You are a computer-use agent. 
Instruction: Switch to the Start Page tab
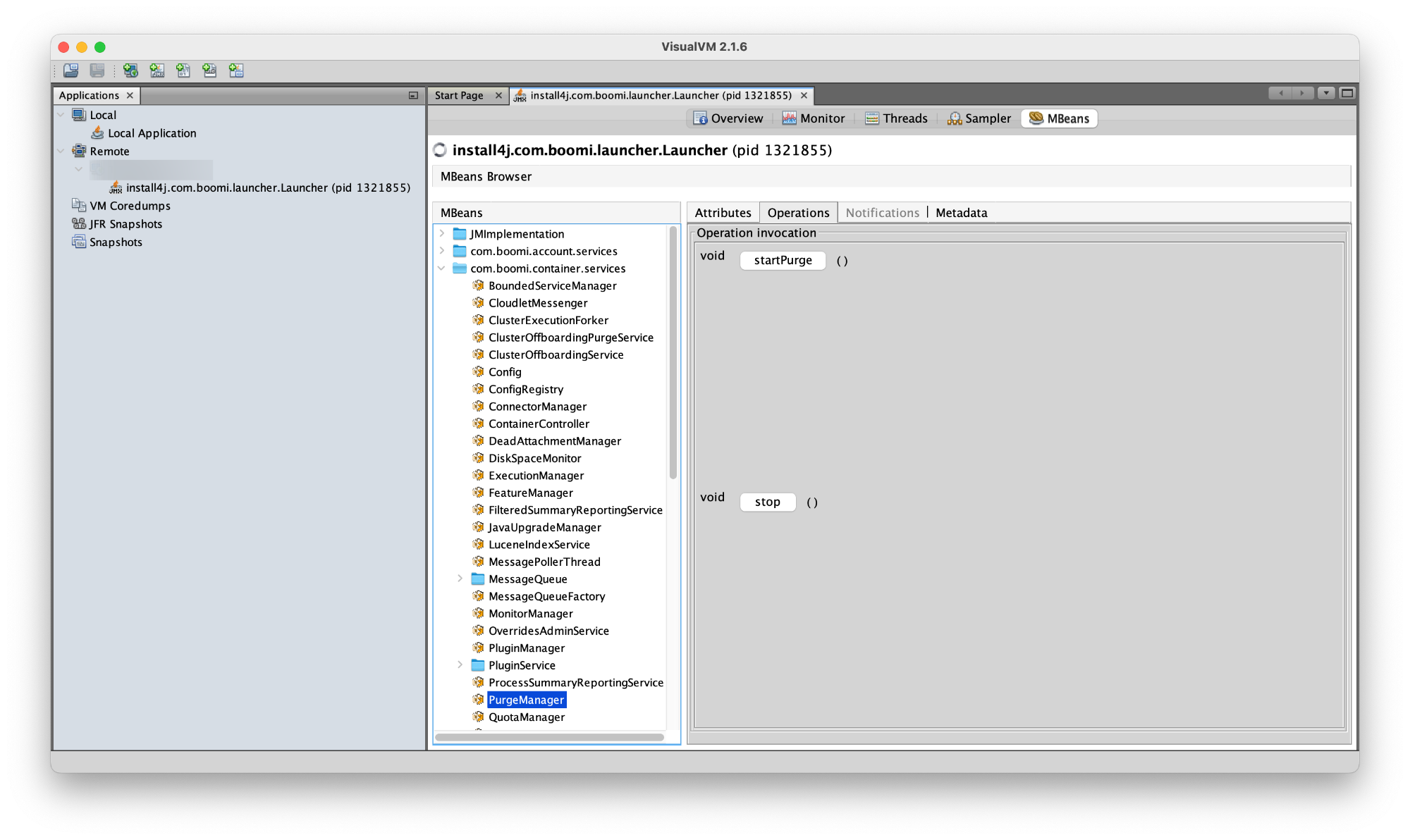tap(458, 95)
